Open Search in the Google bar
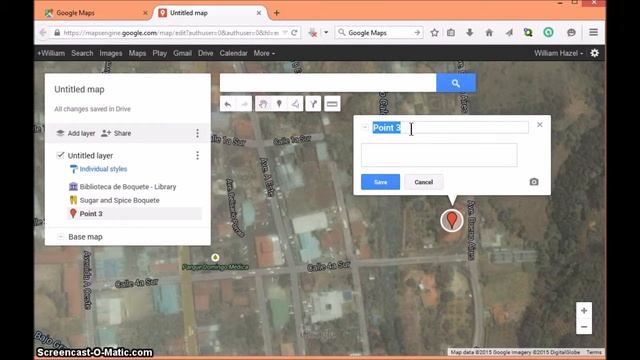 coord(82,53)
